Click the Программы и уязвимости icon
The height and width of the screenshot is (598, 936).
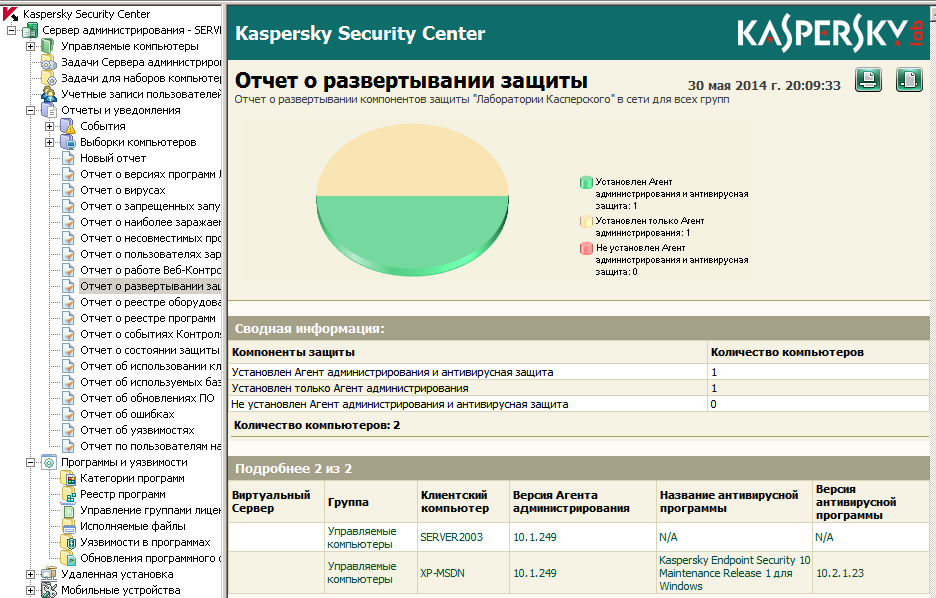click(x=48, y=463)
